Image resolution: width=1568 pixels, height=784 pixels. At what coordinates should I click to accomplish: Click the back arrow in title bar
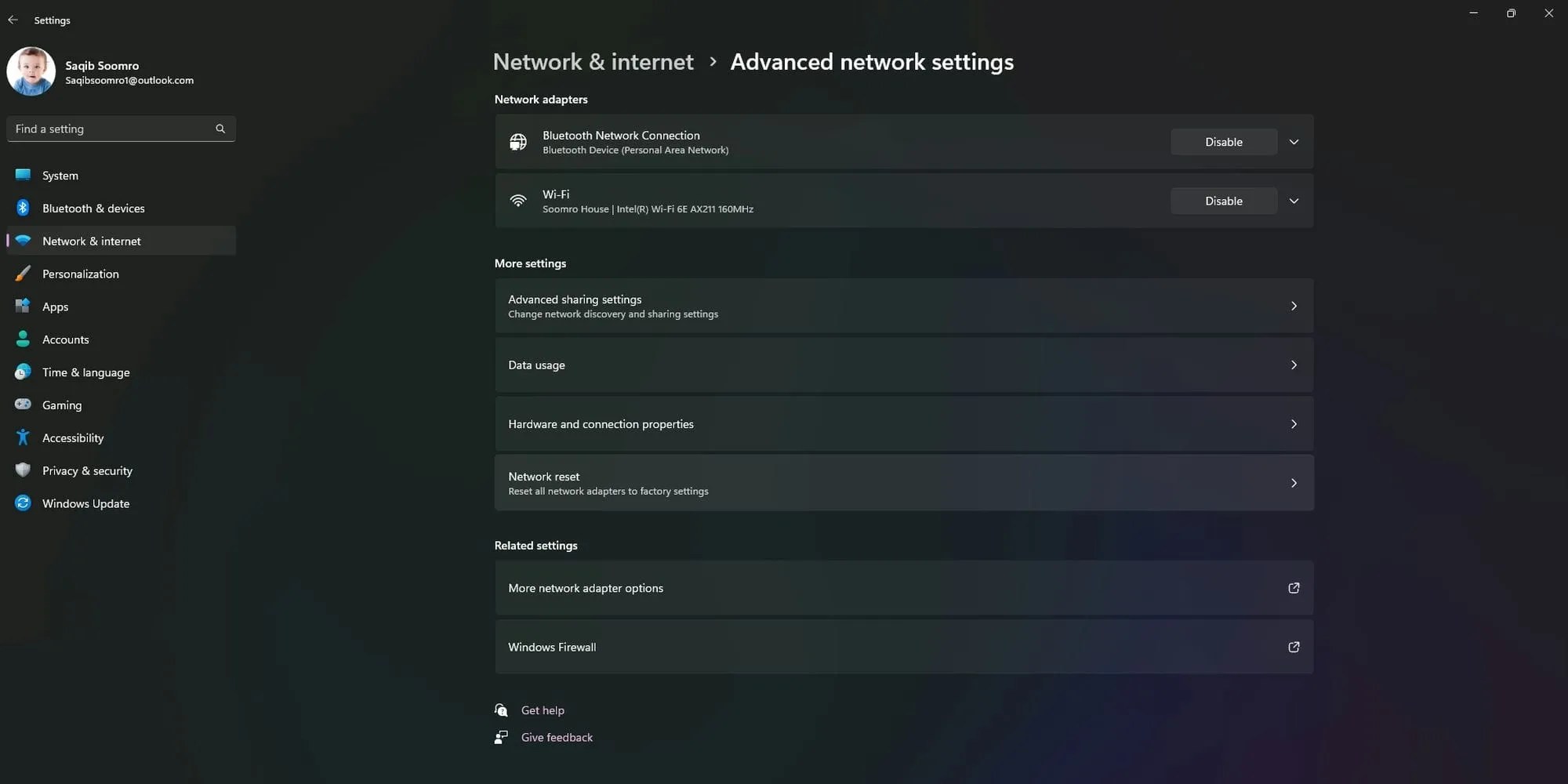pos(13,20)
